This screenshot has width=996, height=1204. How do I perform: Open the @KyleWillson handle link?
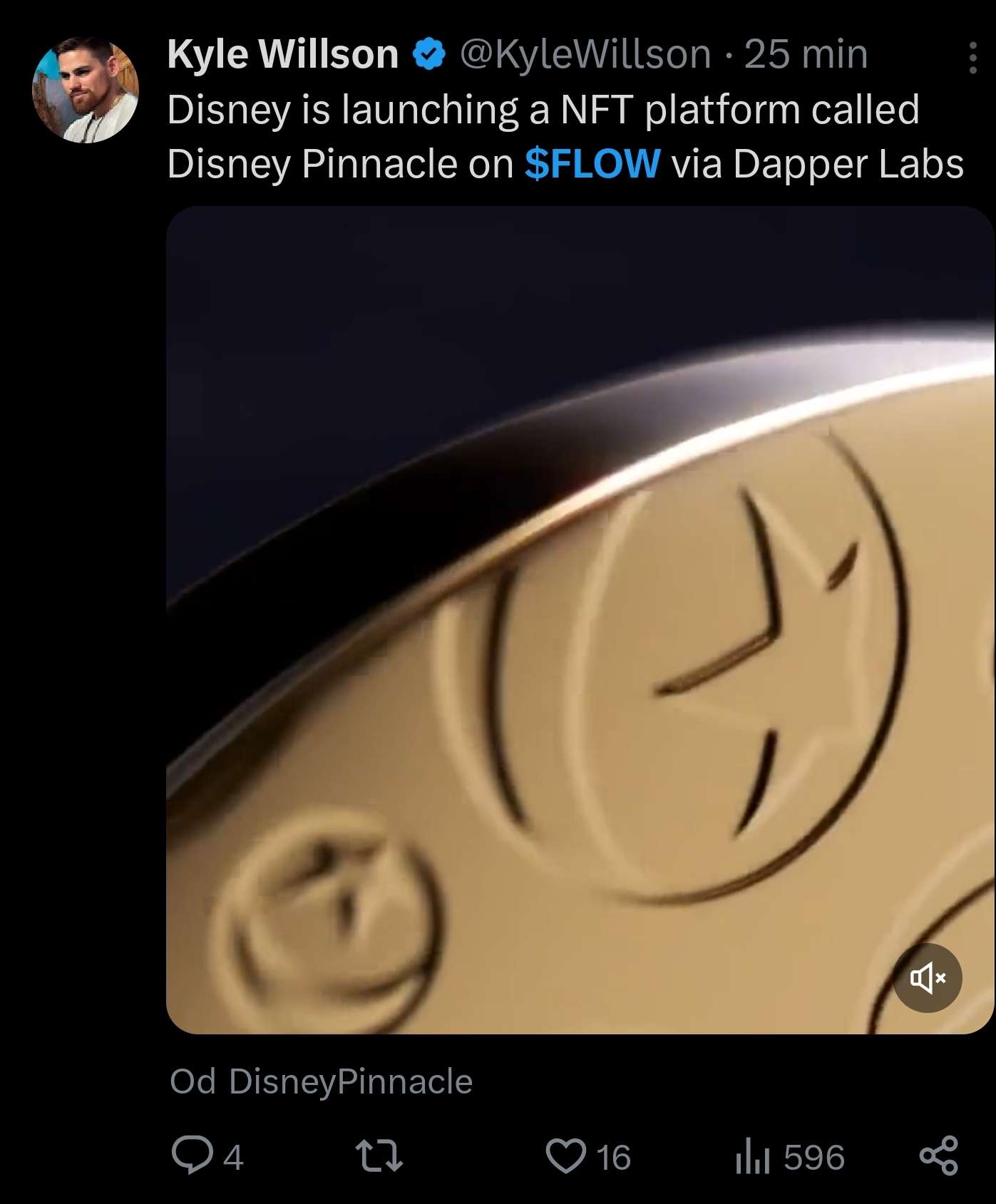pos(585,54)
